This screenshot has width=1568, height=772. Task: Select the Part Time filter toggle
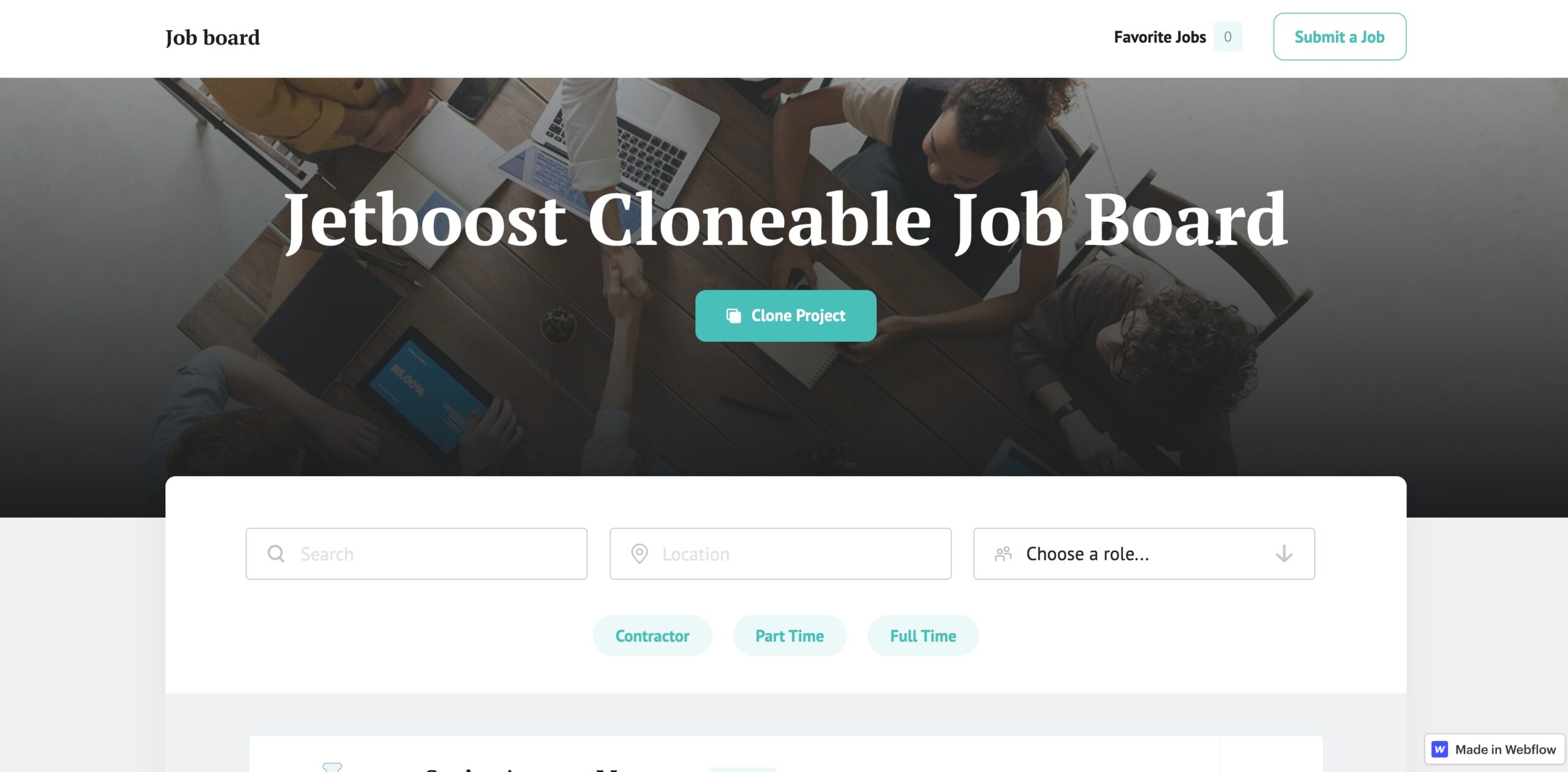pyautogui.click(x=790, y=635)
